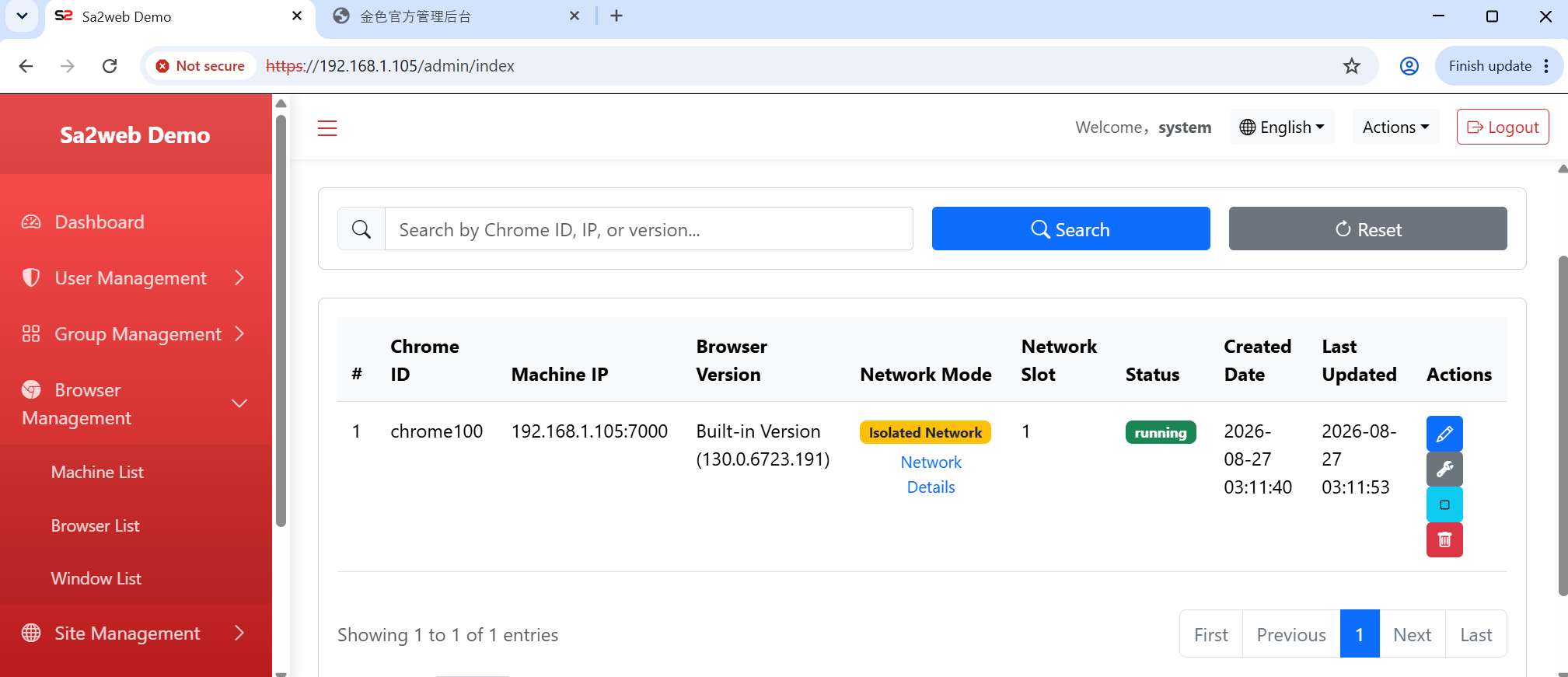The height and width of the screenshot is (677, 1568).
Task: Click the chrome100 Chrome ID cell
Action: point(437,431)
